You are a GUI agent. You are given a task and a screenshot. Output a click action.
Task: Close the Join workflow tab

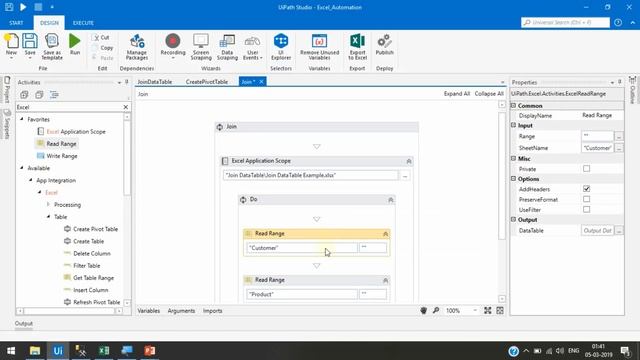(x=261, y=82)
